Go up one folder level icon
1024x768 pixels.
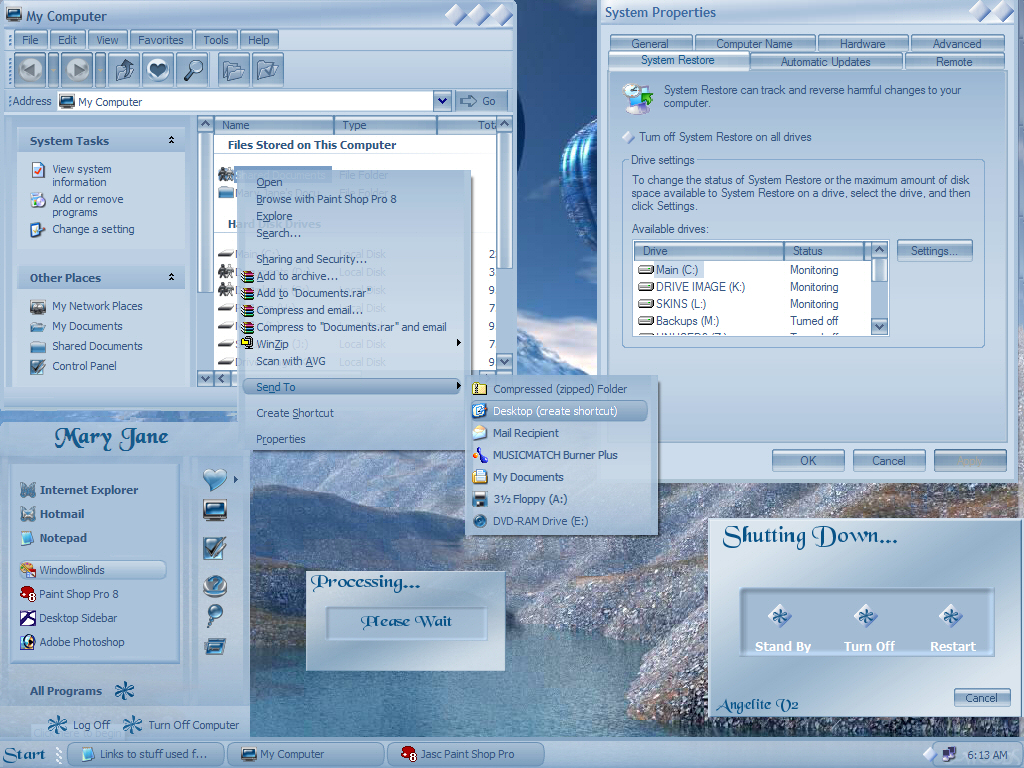coord(125,69)
